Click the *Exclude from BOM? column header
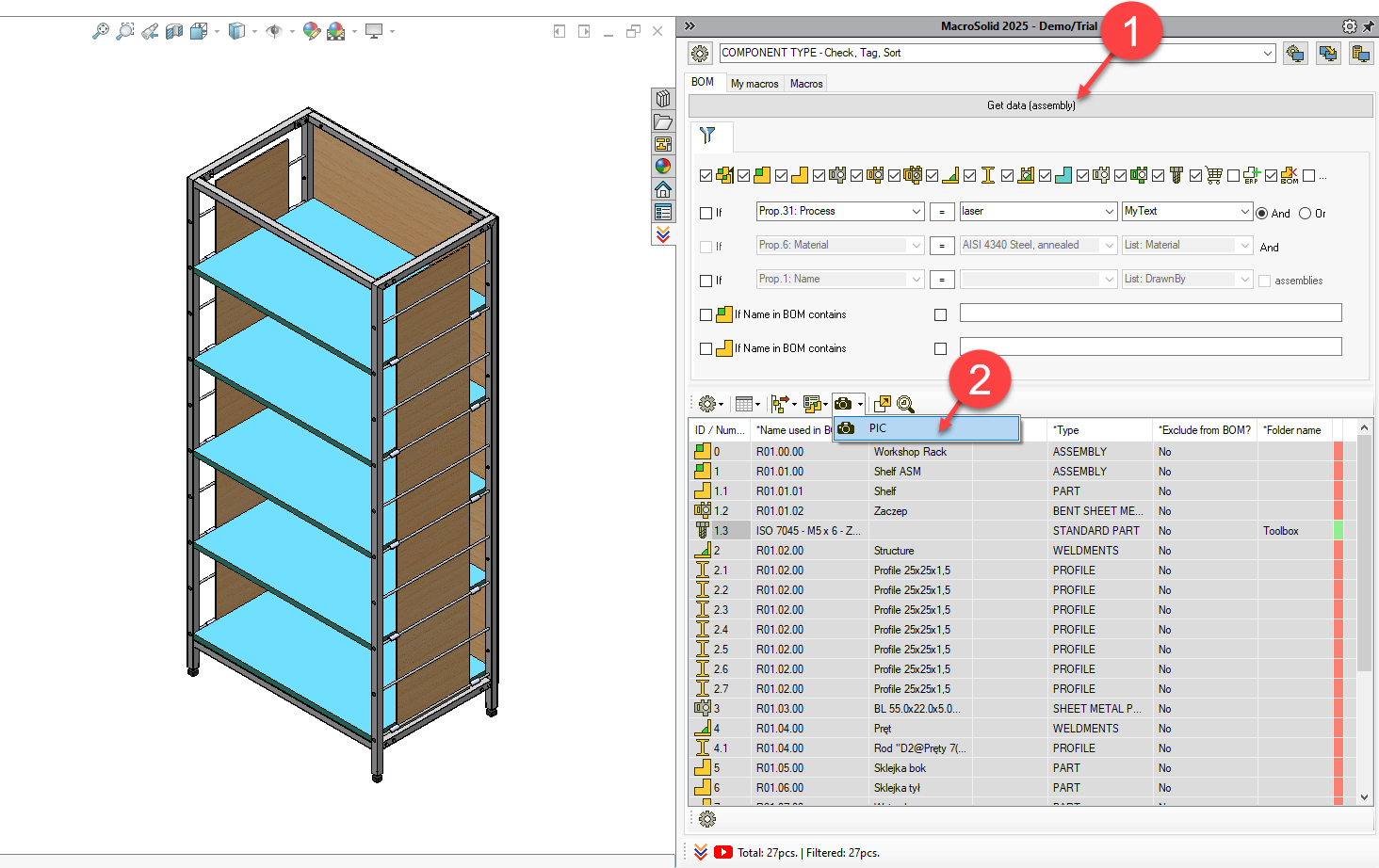1379x868 pixels. coord(1205,430)
